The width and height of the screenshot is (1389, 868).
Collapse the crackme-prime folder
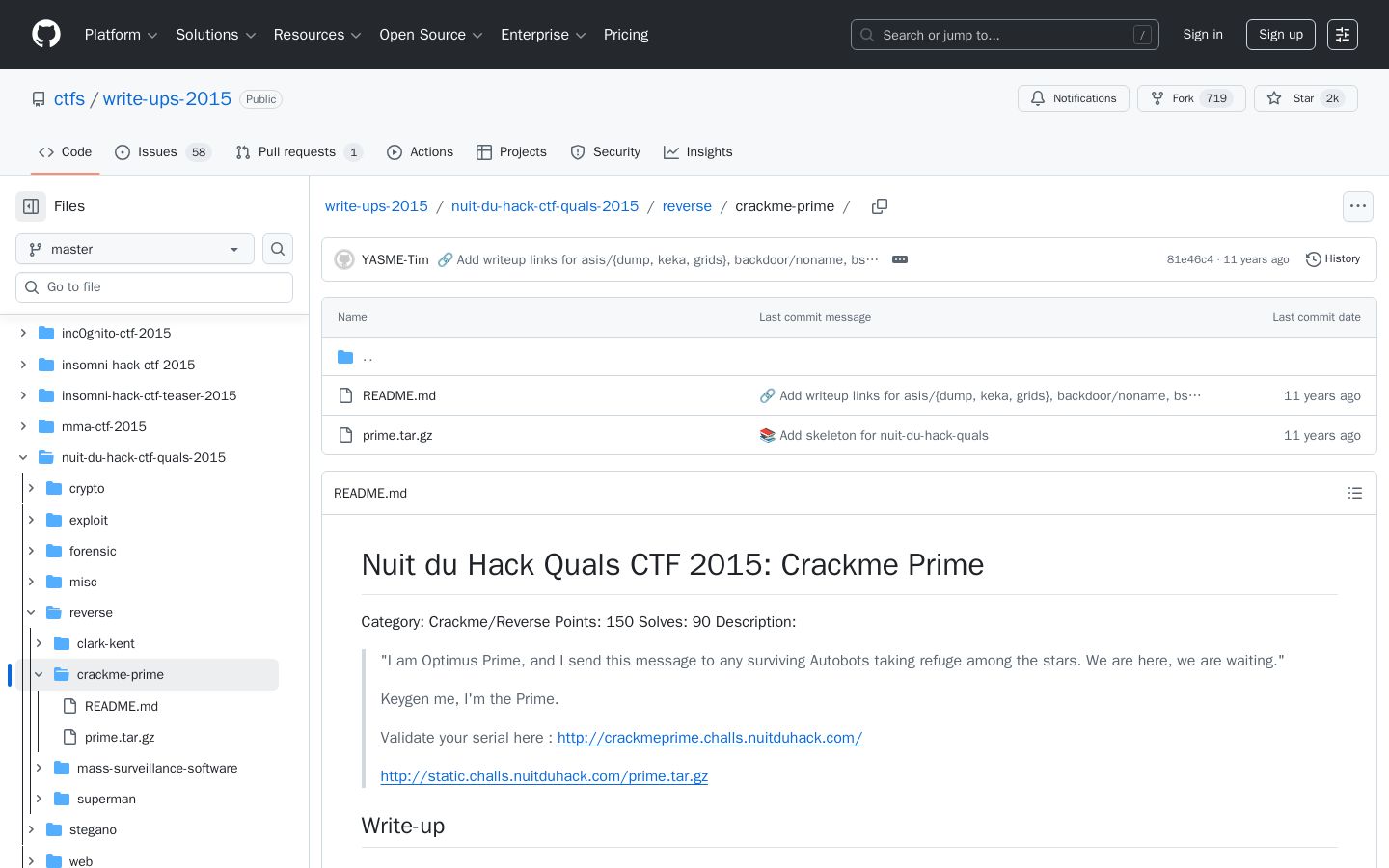coord(39,674)
